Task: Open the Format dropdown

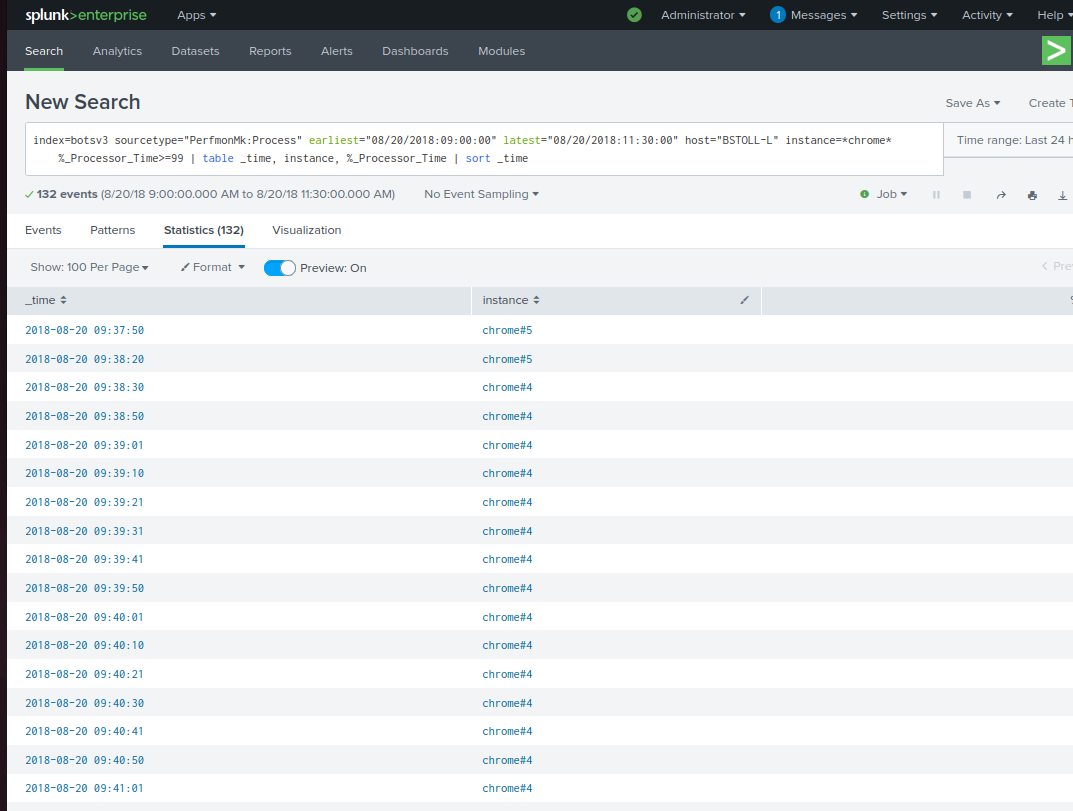Action: pos(212,267)
